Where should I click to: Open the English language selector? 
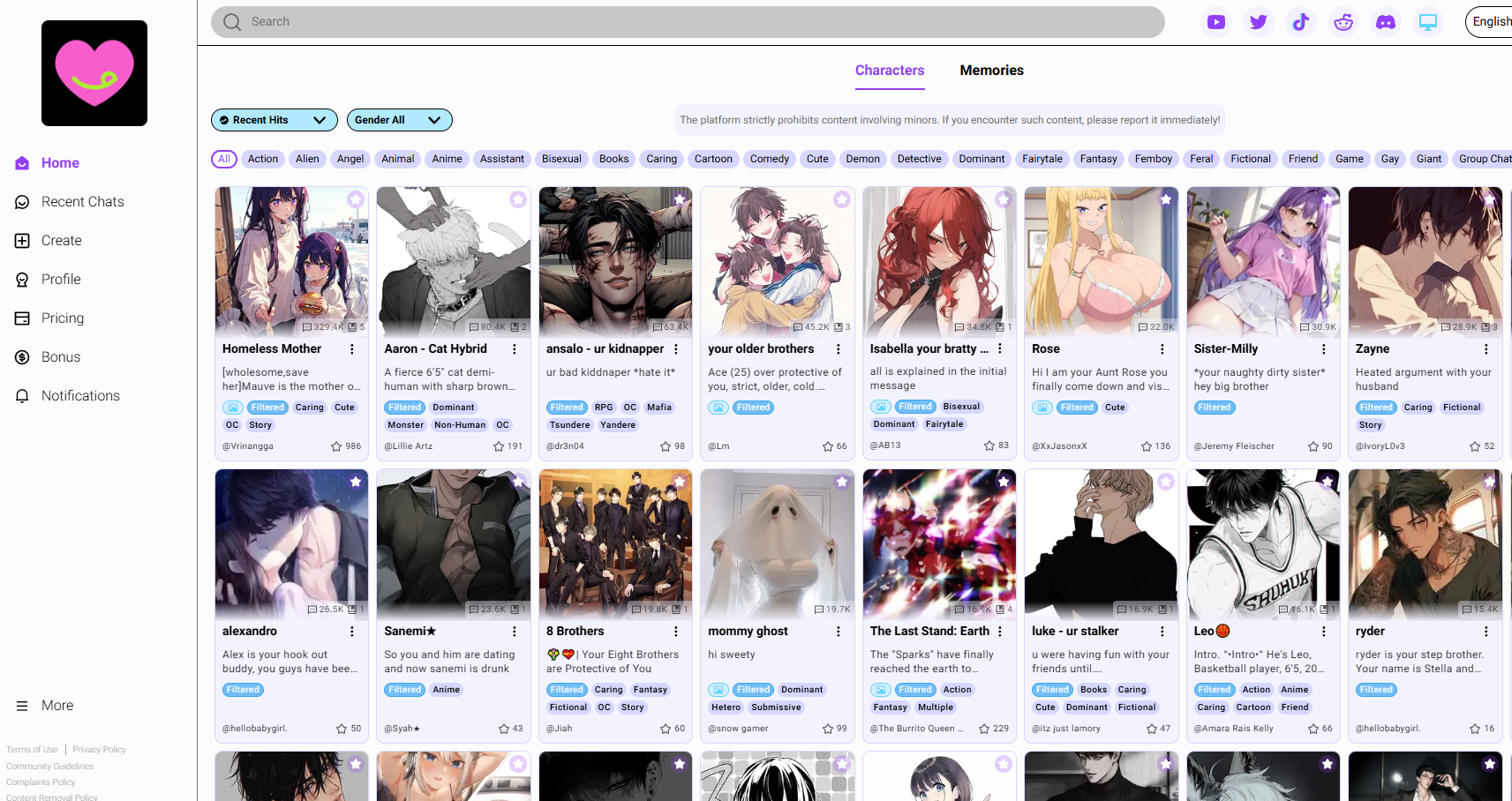(x=1490, y=22)
